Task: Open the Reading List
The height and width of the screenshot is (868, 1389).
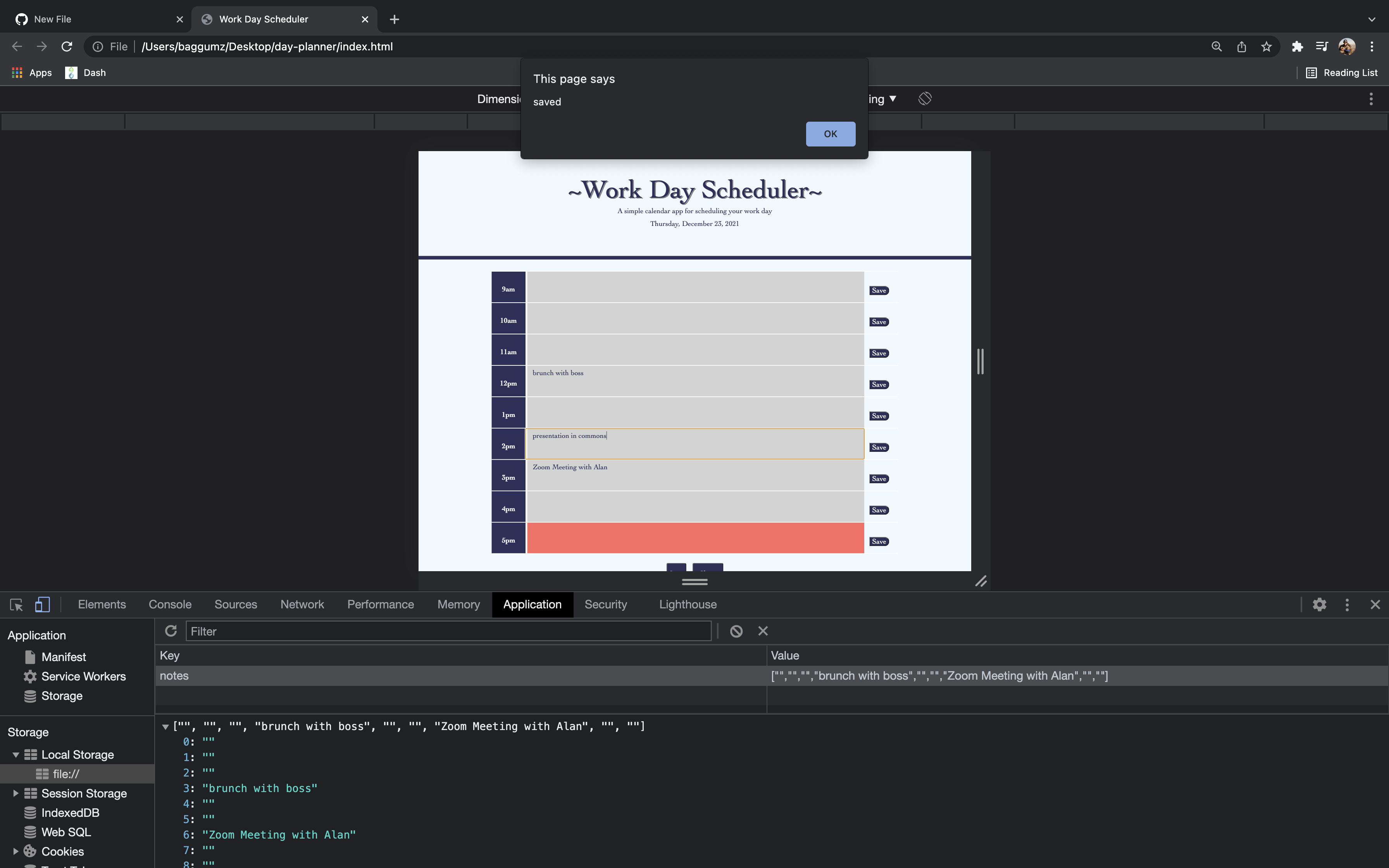Action: tap(1341, 72)
